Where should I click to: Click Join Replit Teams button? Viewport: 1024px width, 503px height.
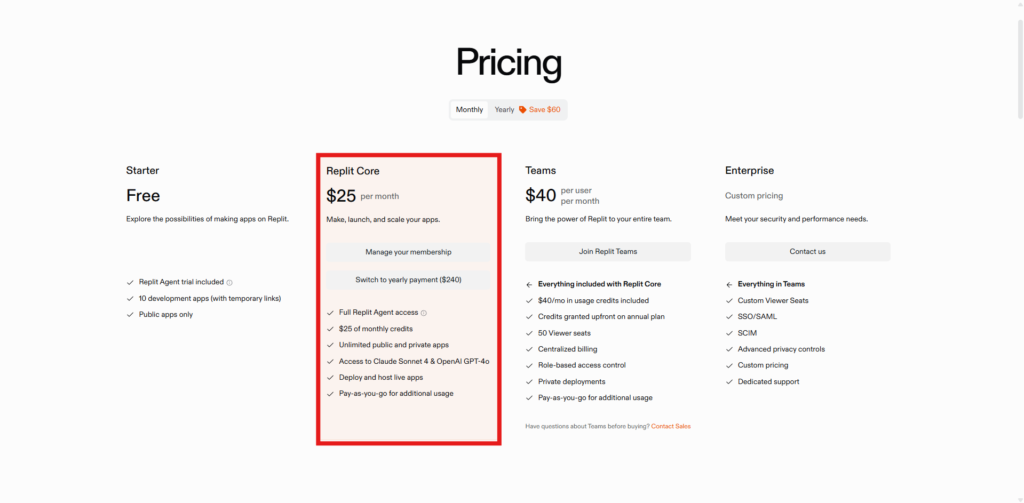pyautogui.click(x=608, y=252)
